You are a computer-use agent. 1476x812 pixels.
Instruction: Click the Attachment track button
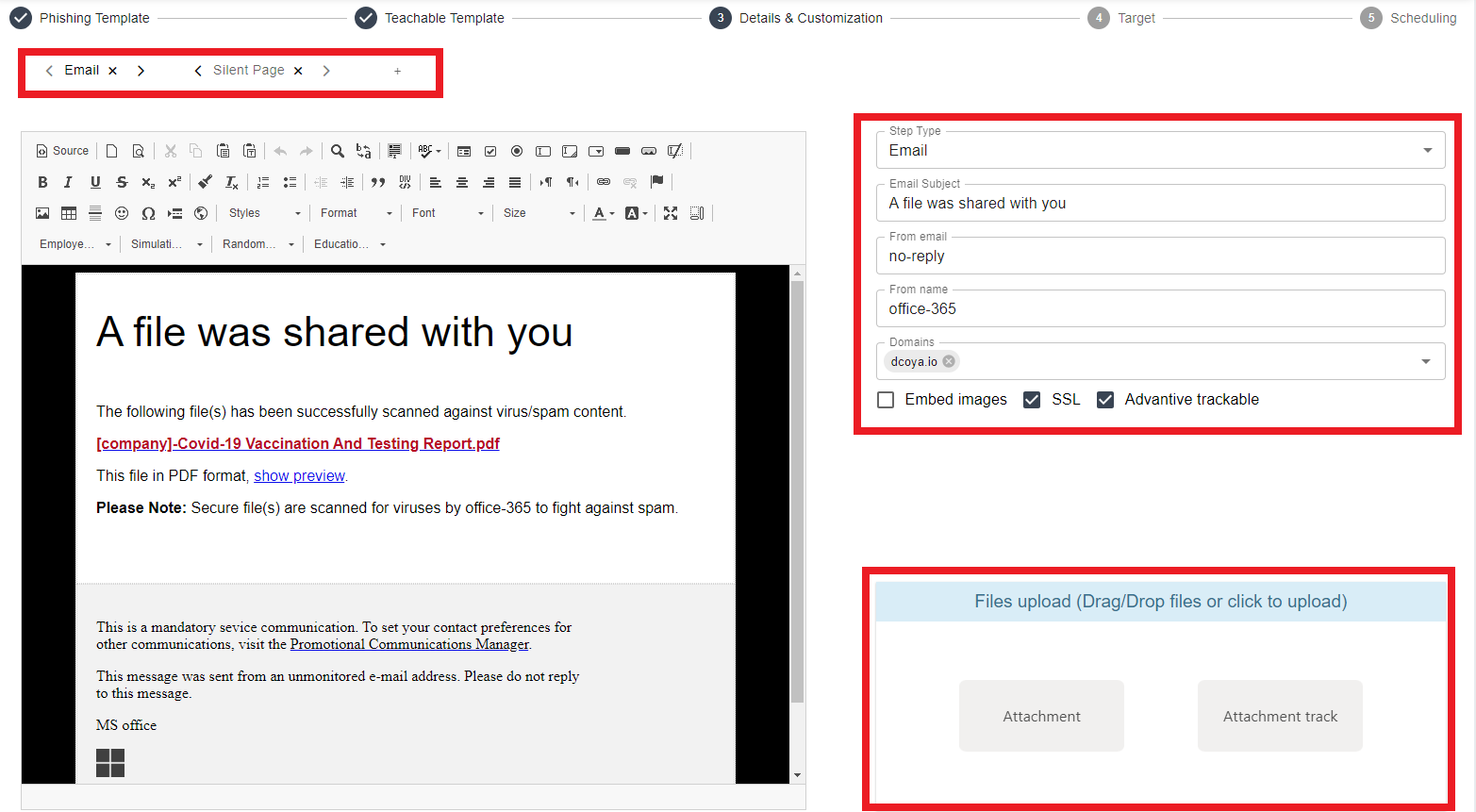pyautogui.click(x=1280, y=717)
